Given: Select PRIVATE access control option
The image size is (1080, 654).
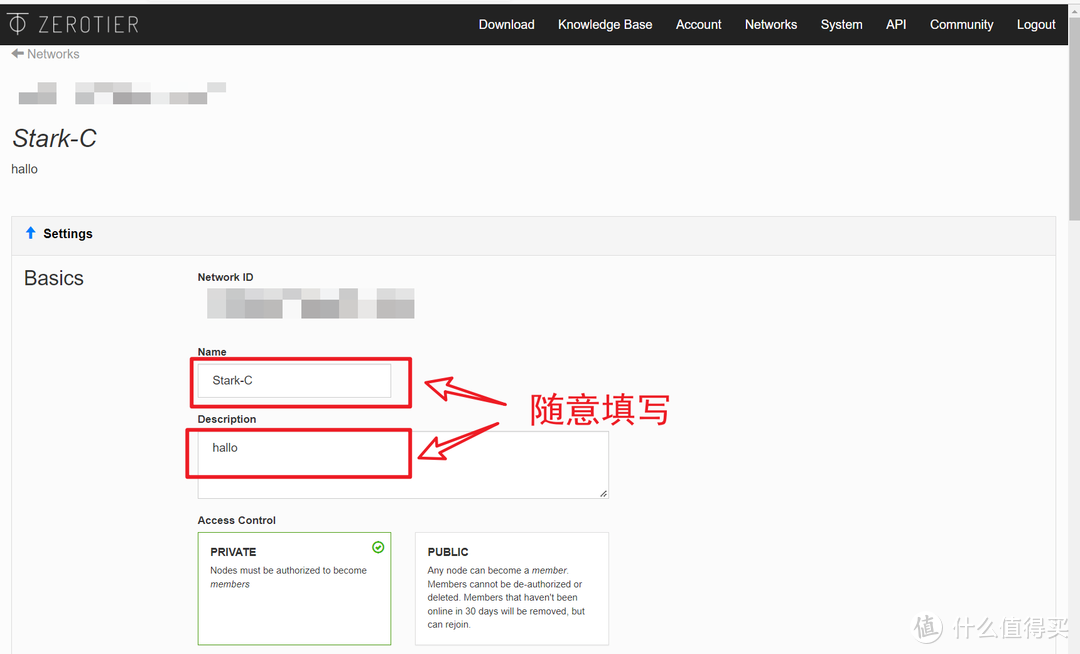Looking at the screenshot, I should click(x=294, y=589).
